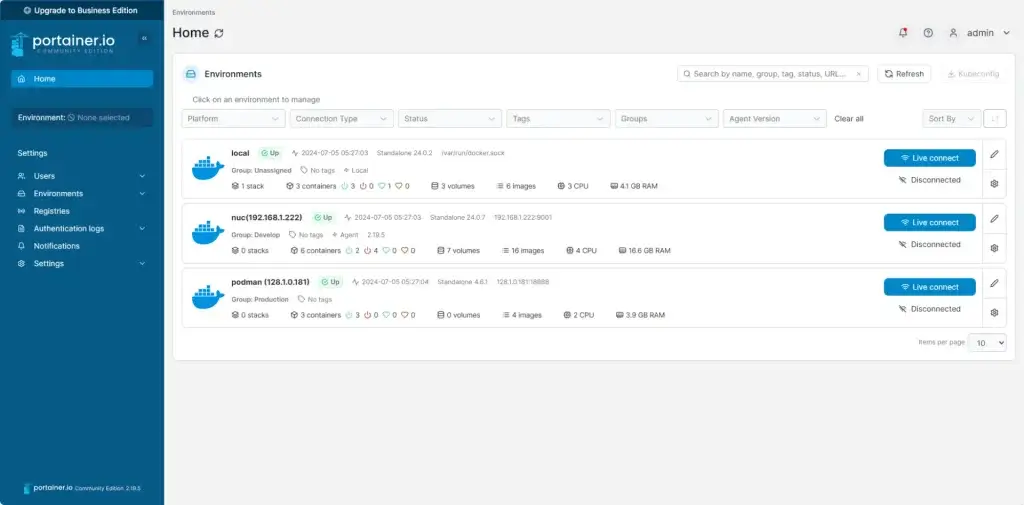The height and width of the screenshot is (505, 1024).
Task: Open the local environment's settings gear icon
Action: tap(994, 184)
